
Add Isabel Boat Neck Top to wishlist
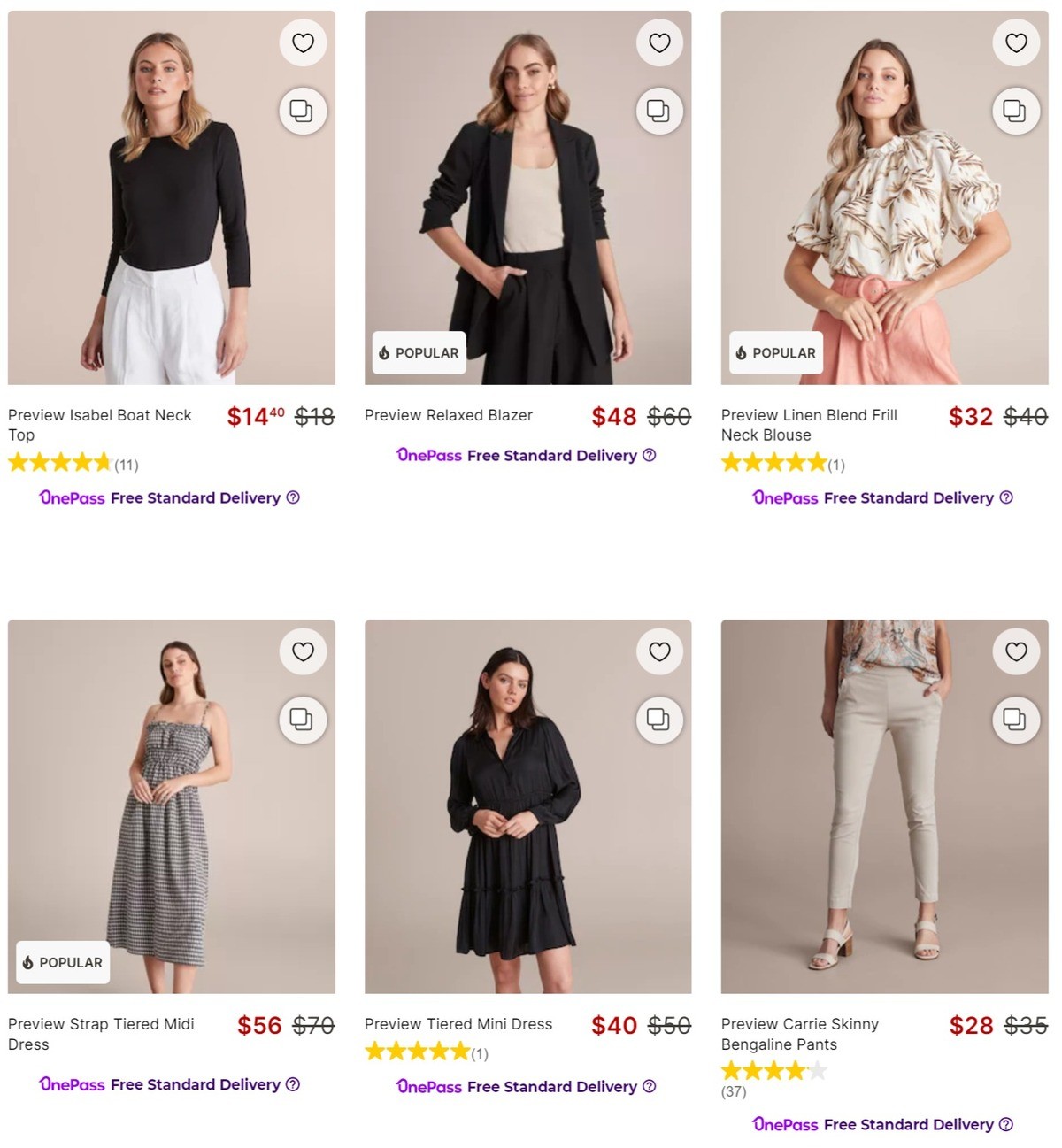(x=303, y=42)
